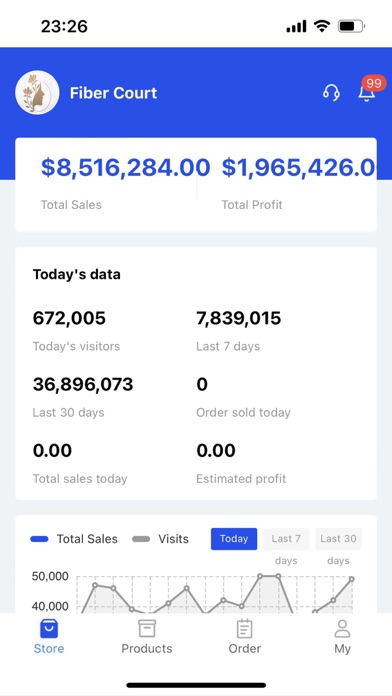Tap the 50,000 chart axis label

[x=50, y=577]
